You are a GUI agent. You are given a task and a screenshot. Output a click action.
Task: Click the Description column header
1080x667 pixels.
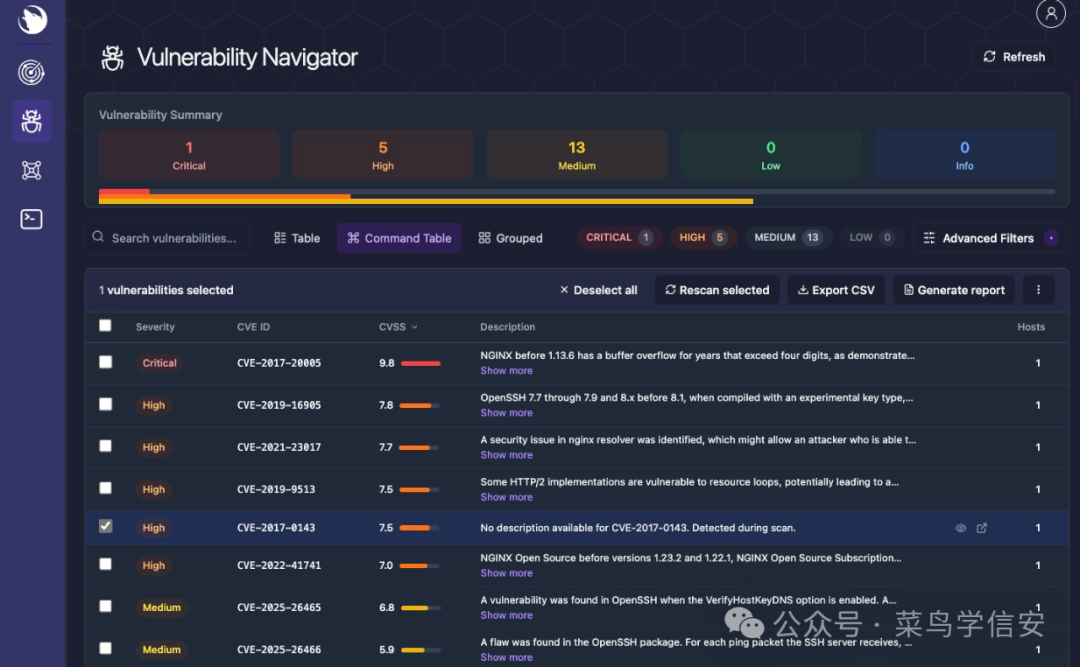(508, 327)
